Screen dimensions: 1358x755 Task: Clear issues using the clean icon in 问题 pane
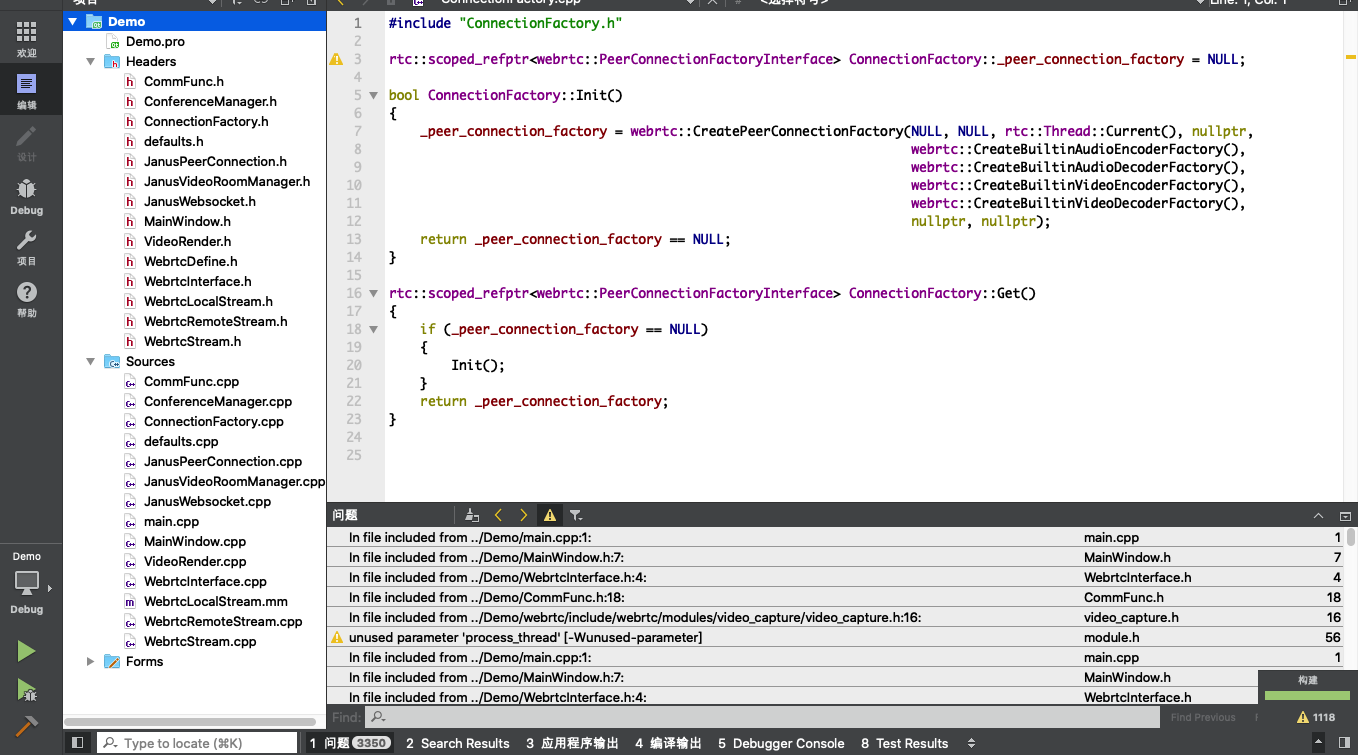coord(472,514)
